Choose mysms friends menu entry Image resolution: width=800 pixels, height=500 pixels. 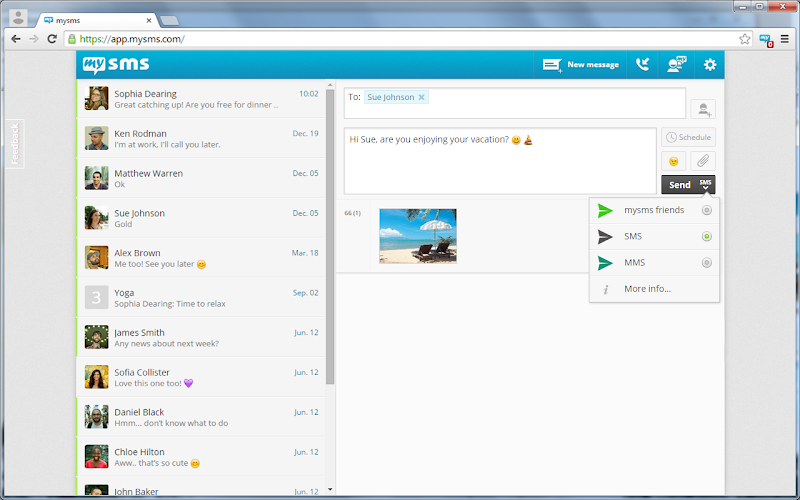tap(654, 210)
